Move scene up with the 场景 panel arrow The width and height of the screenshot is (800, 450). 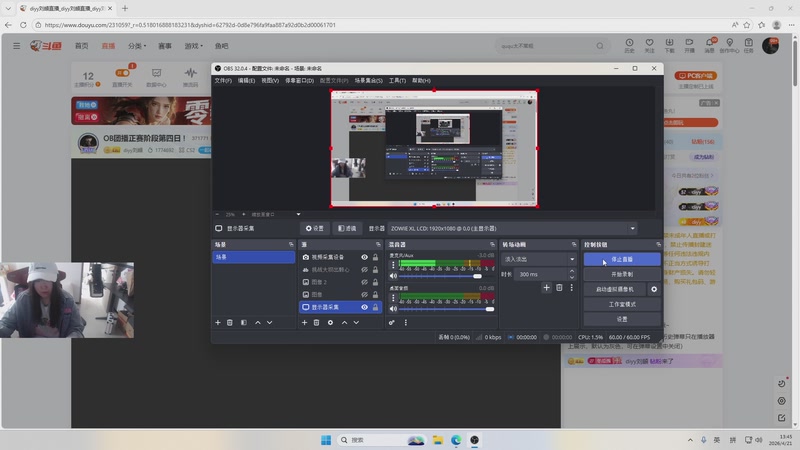258,322
